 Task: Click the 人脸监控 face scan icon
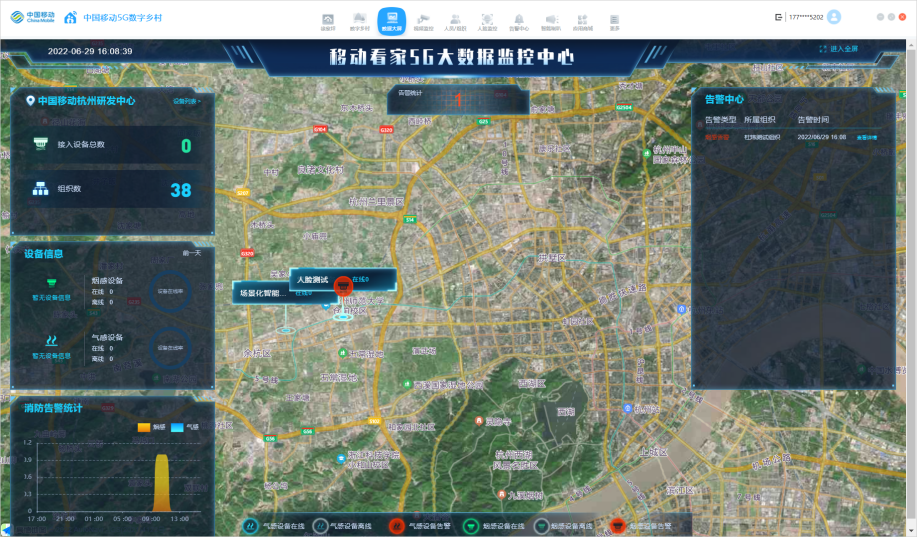tap(487, 20)
